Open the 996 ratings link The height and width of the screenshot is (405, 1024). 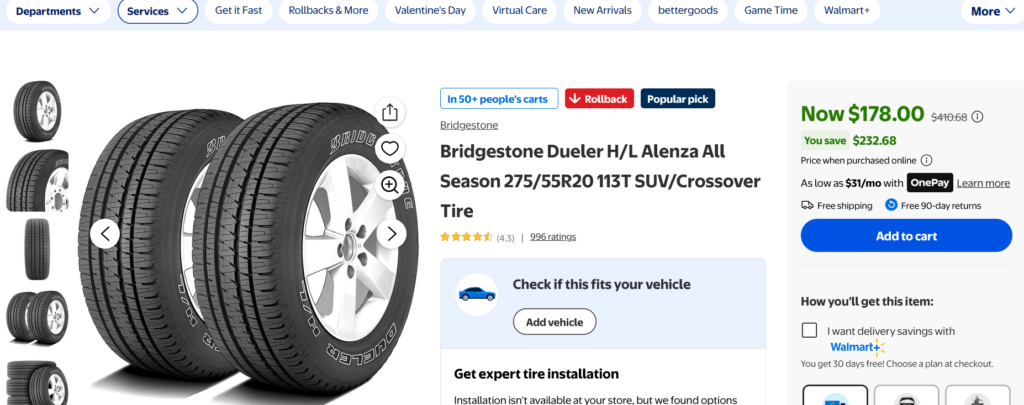point(553,237)
